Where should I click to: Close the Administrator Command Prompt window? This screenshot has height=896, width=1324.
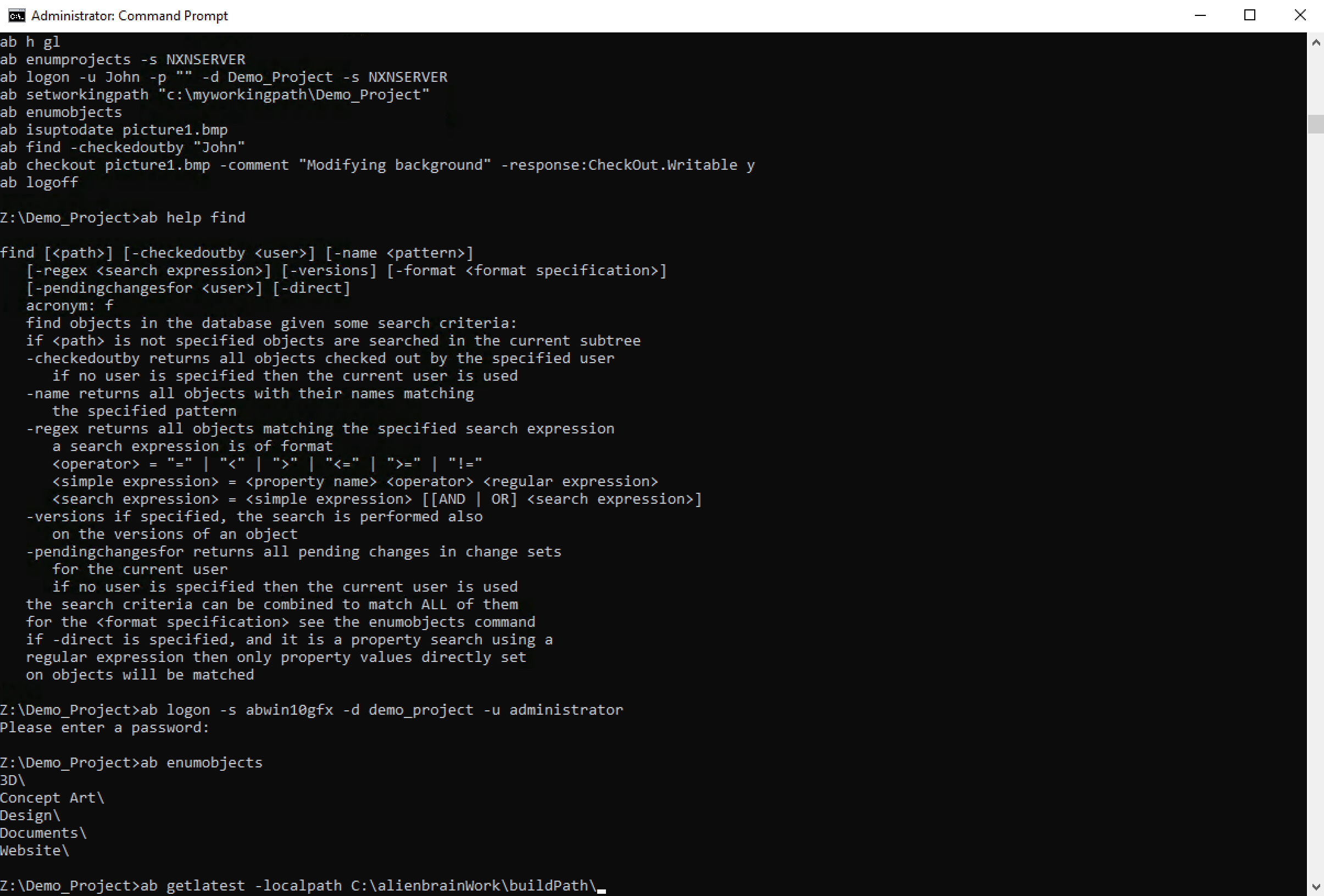1299,15
